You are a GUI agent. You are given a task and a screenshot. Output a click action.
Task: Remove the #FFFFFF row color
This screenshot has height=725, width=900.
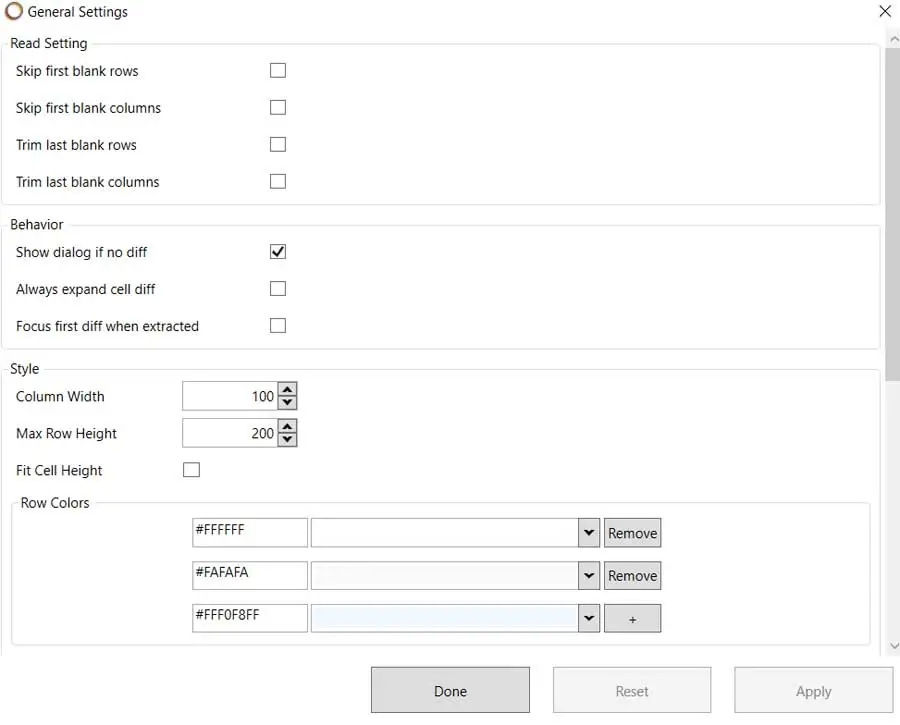point(632,533)
